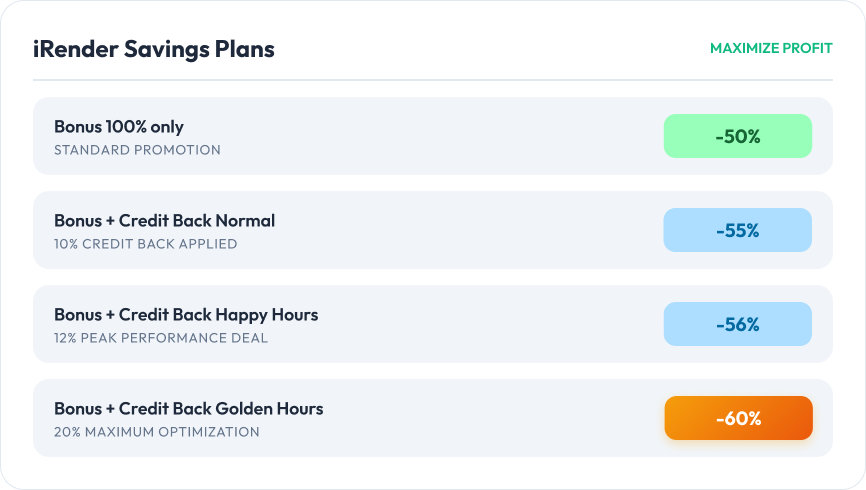Click the iRender Savings Plans heading
Screen dimensions: 866x490
(153, 48)
